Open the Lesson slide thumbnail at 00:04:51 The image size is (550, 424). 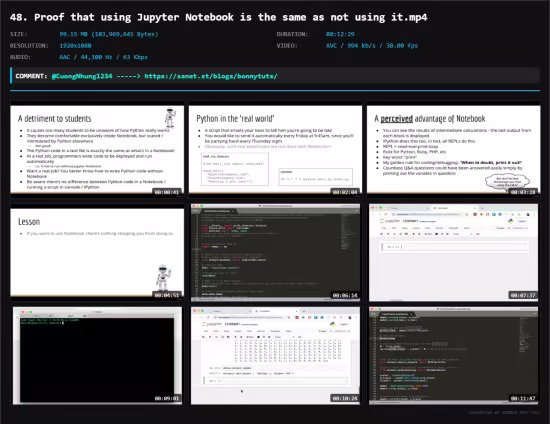click(97, 253)
